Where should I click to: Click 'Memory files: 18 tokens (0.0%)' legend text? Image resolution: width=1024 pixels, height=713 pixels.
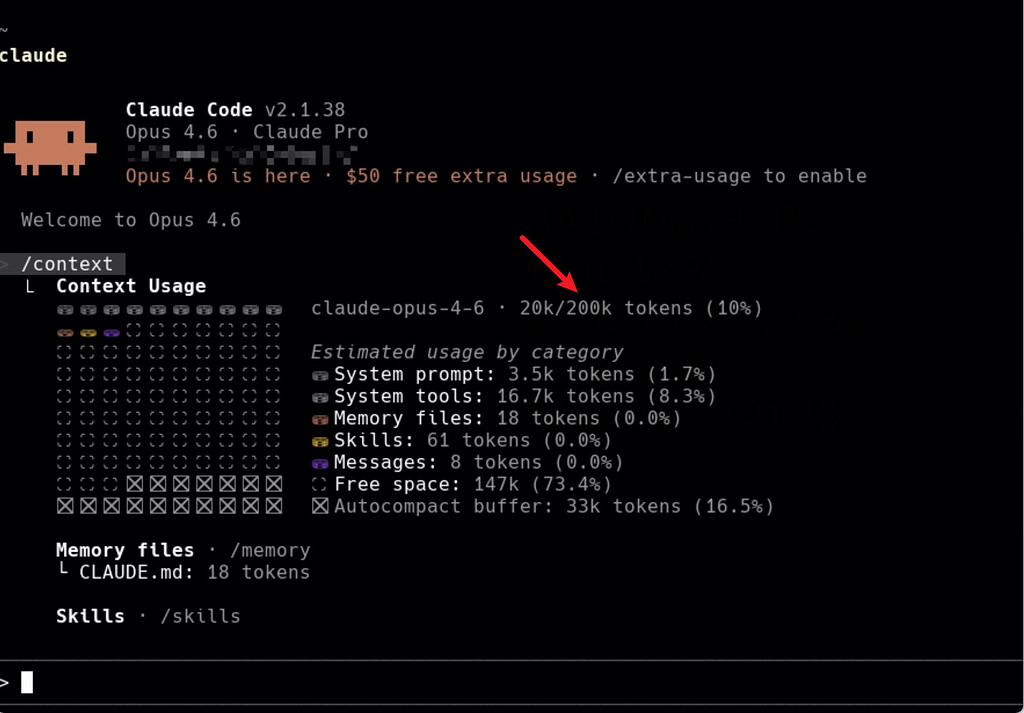point(507,419)
